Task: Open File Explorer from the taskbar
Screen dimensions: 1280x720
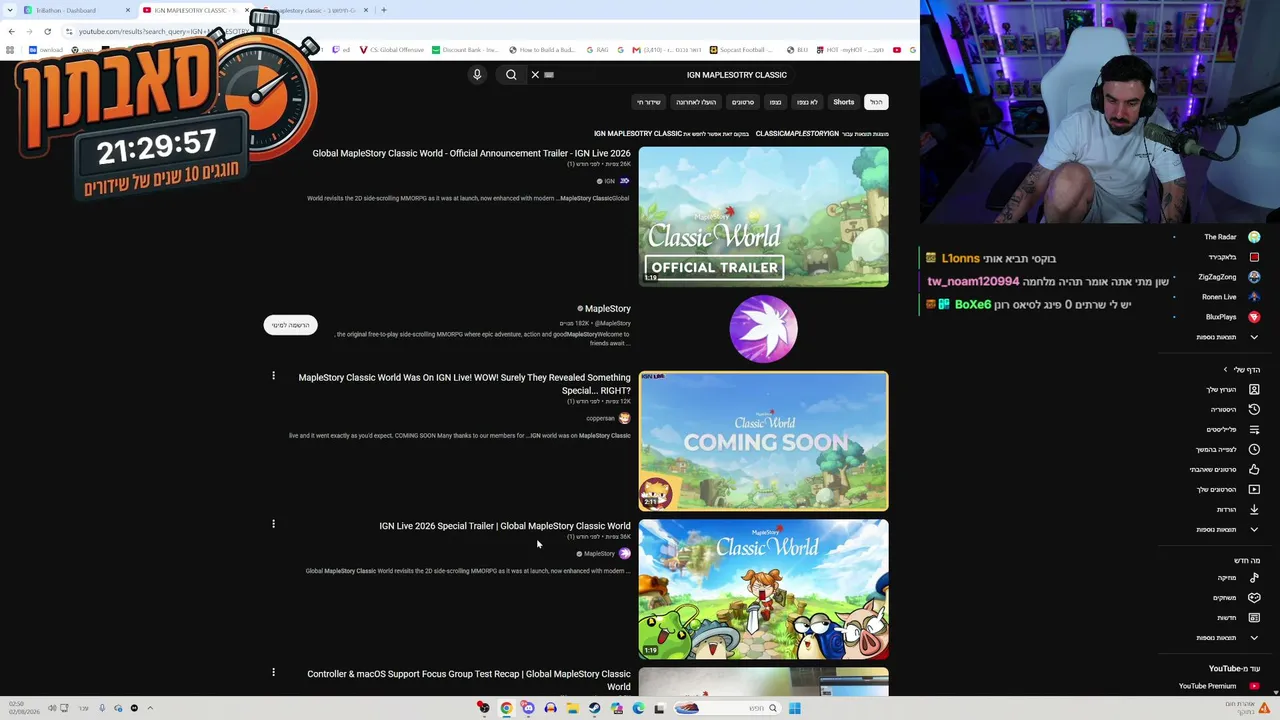Action: click(x=572, y=708)
